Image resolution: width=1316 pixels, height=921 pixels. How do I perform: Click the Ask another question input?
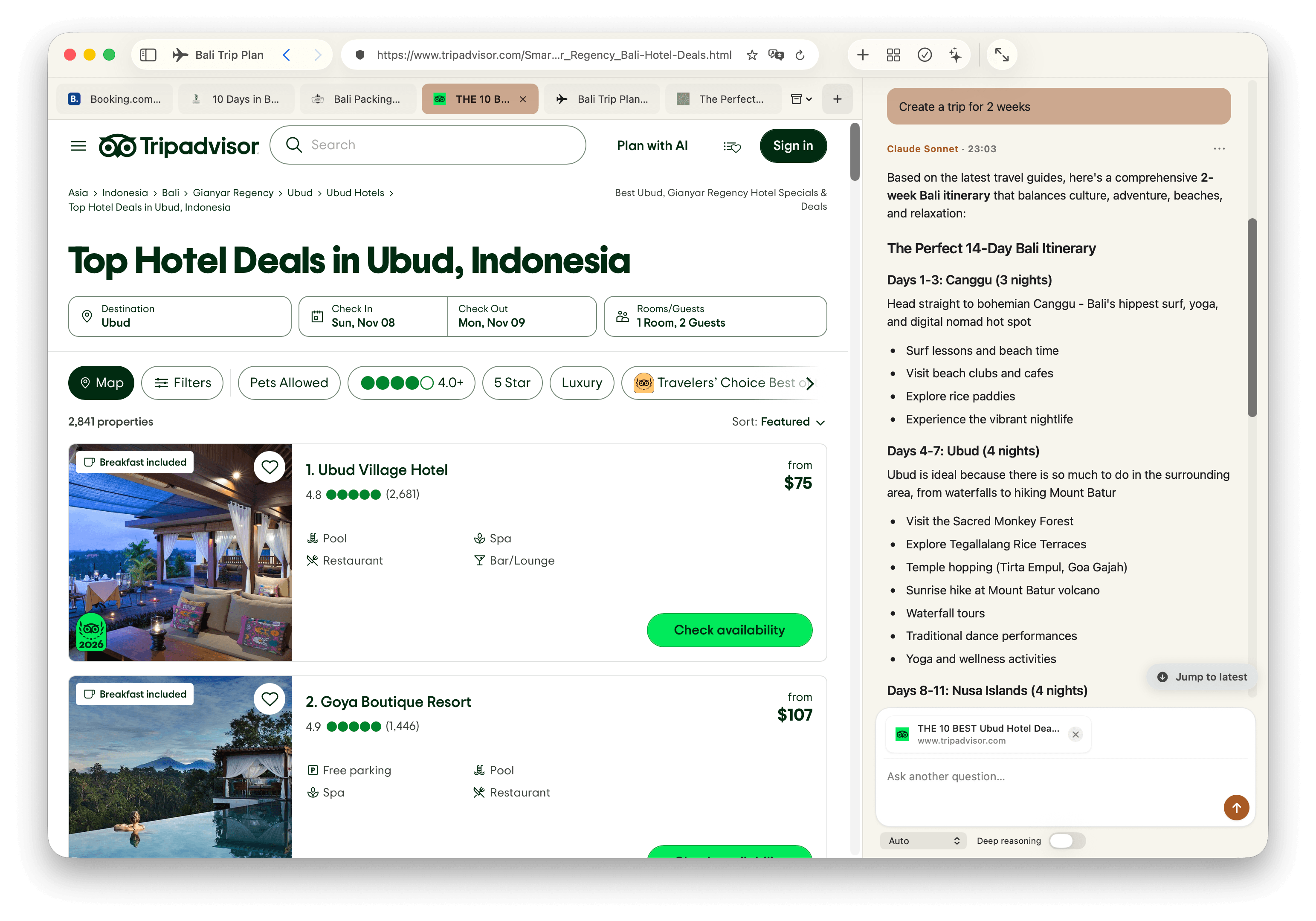[x=1065, y=776]
